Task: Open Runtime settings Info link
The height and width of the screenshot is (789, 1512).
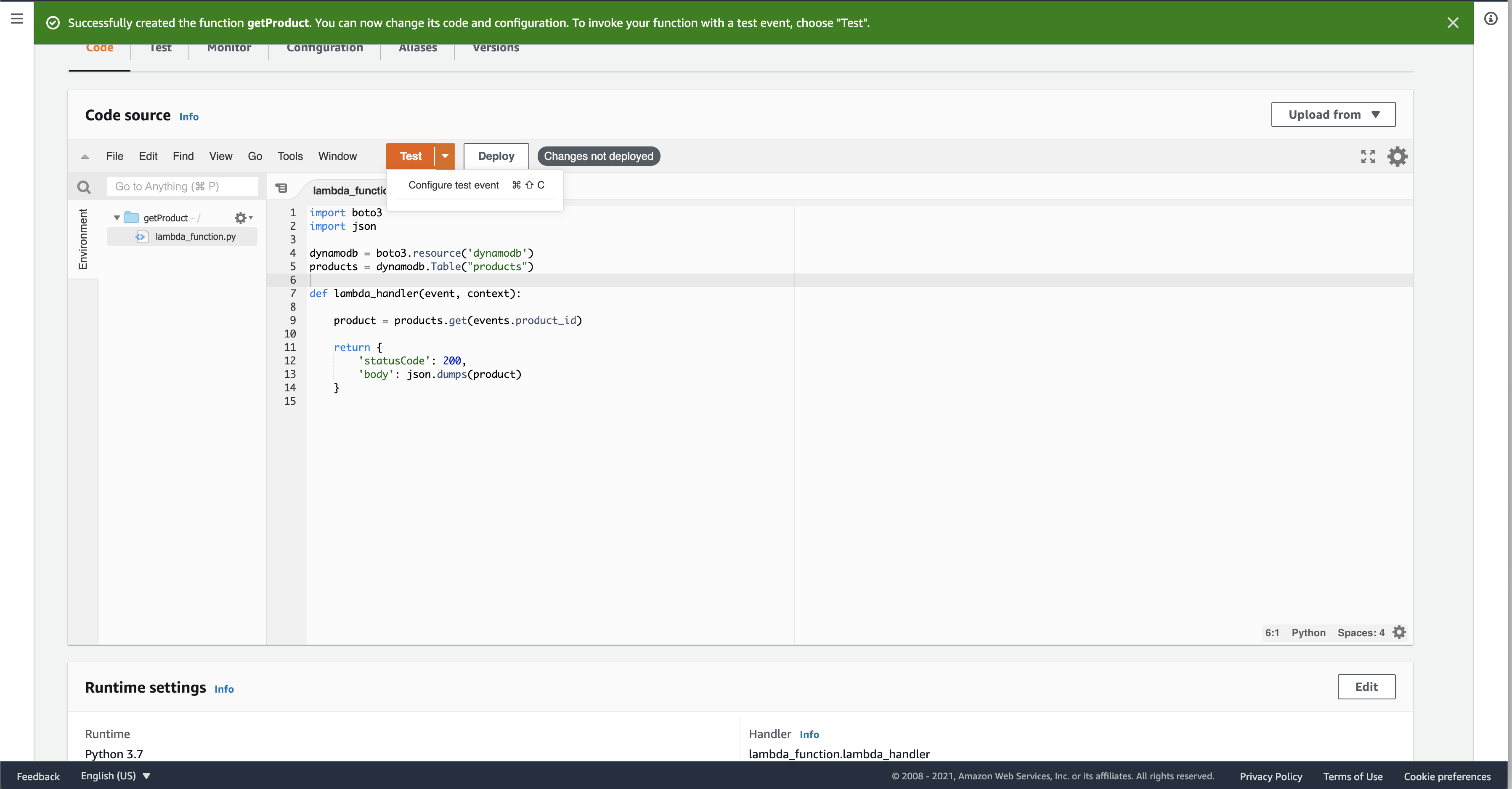Action: (x=224, y=689)
